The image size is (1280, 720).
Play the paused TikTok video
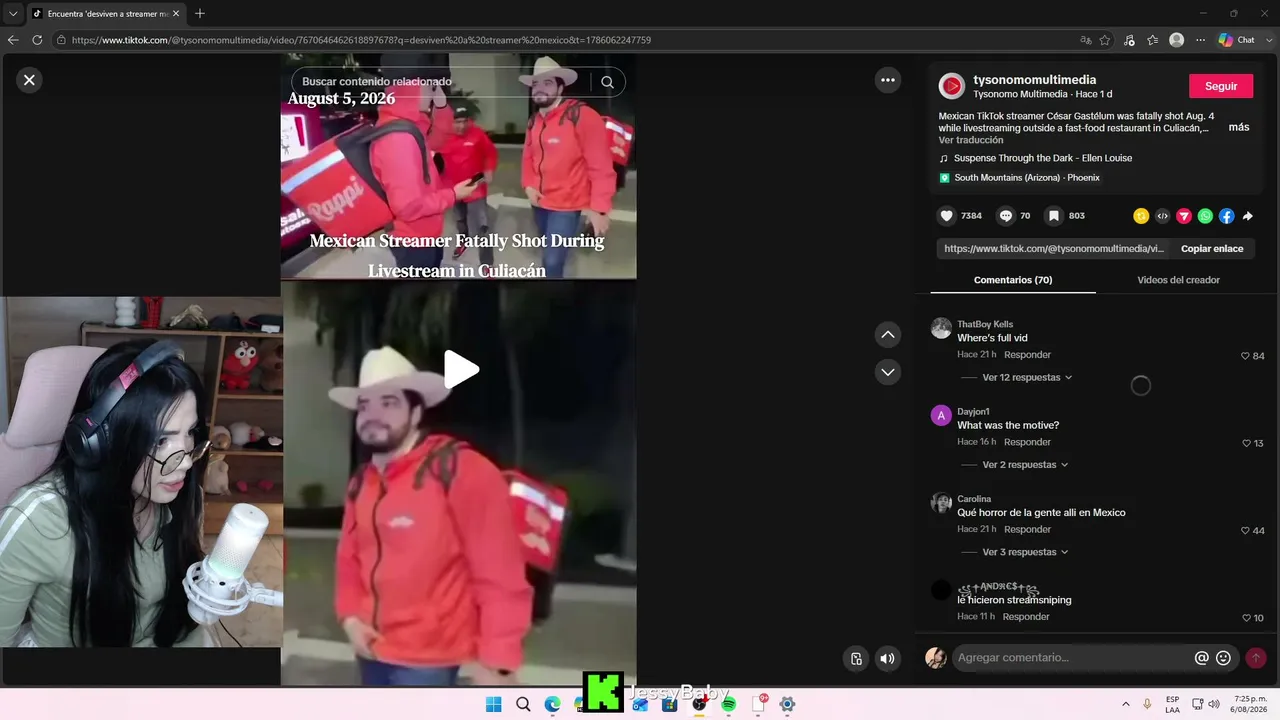tap(461, 369)
